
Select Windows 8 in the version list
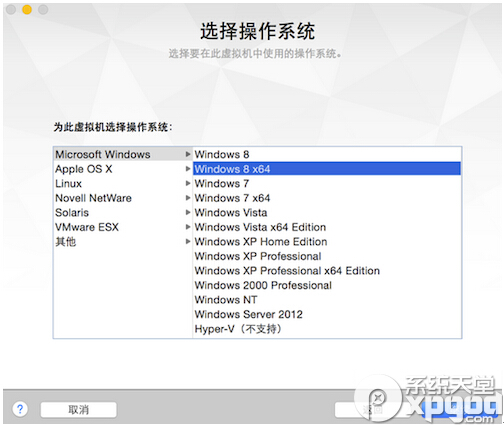point(327,154)
